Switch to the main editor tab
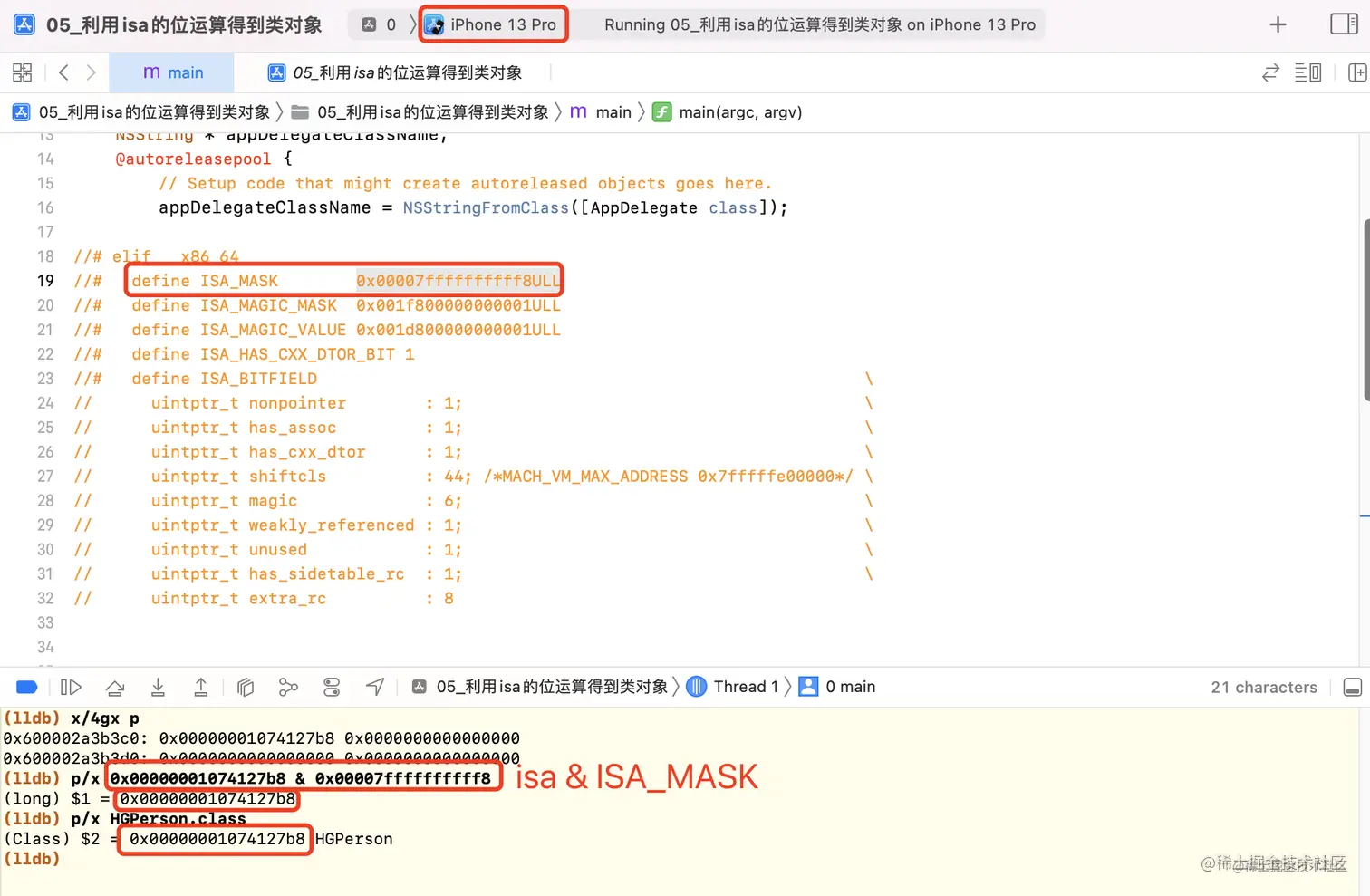This screenshot has height=896, width=1370. coord(172,72)
